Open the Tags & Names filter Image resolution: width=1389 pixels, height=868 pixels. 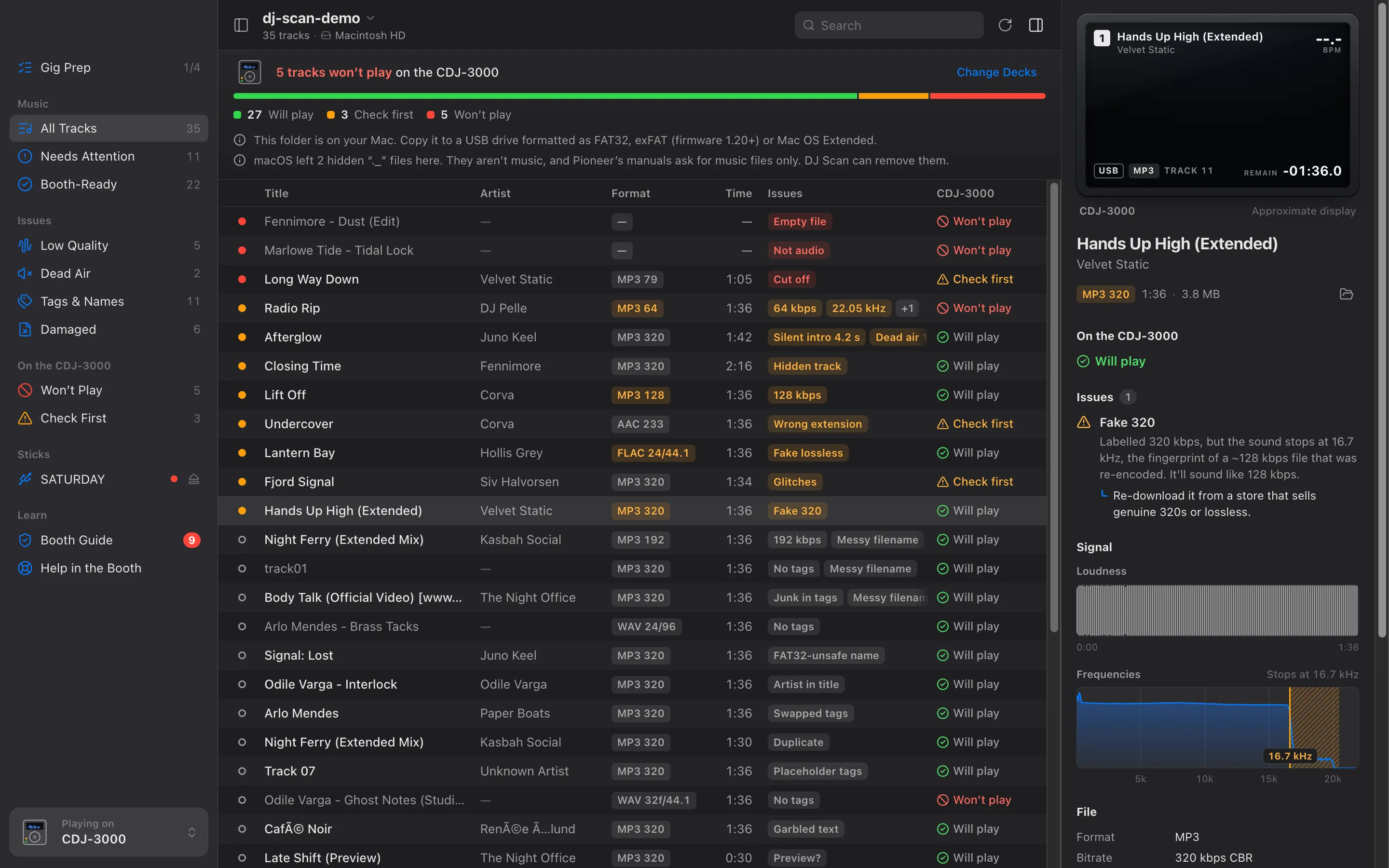tap(109, 301)
